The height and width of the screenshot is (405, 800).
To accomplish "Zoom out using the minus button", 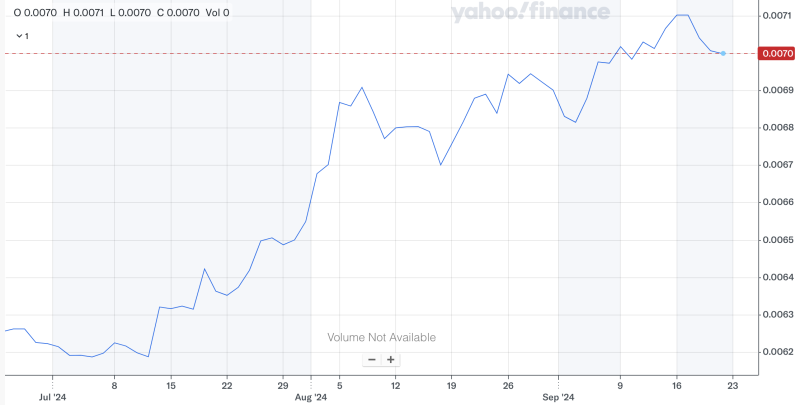I will (x=372, y=360).
